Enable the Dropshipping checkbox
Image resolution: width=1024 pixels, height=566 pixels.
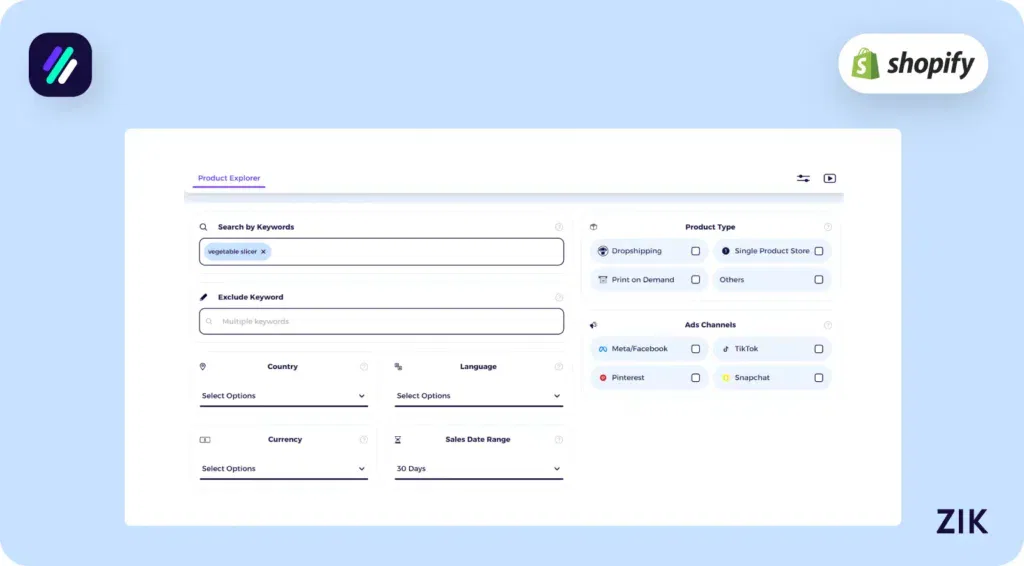pos(696,251)
